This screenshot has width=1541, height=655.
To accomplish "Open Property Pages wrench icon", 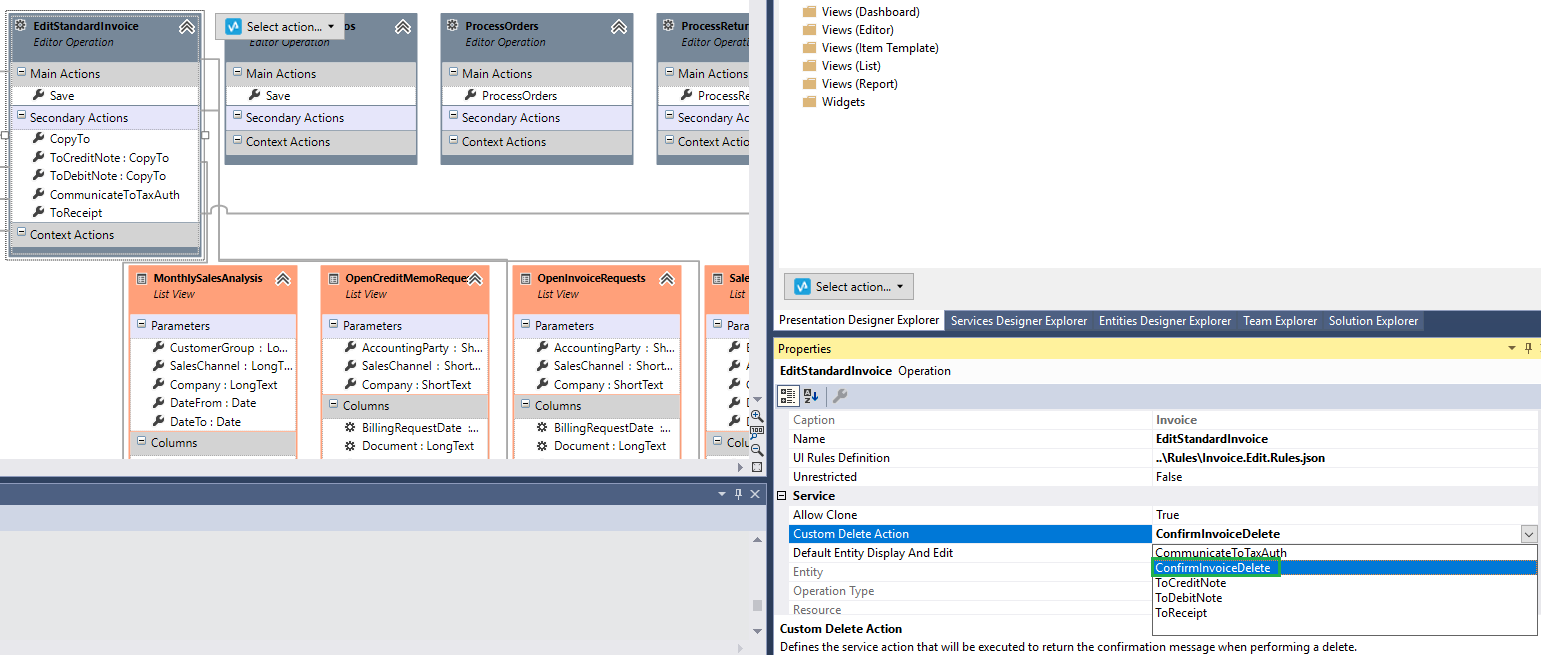I will coord(840,396).
